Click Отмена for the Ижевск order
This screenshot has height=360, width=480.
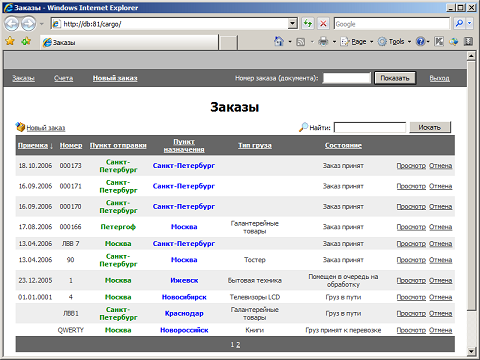click(440, 281)
